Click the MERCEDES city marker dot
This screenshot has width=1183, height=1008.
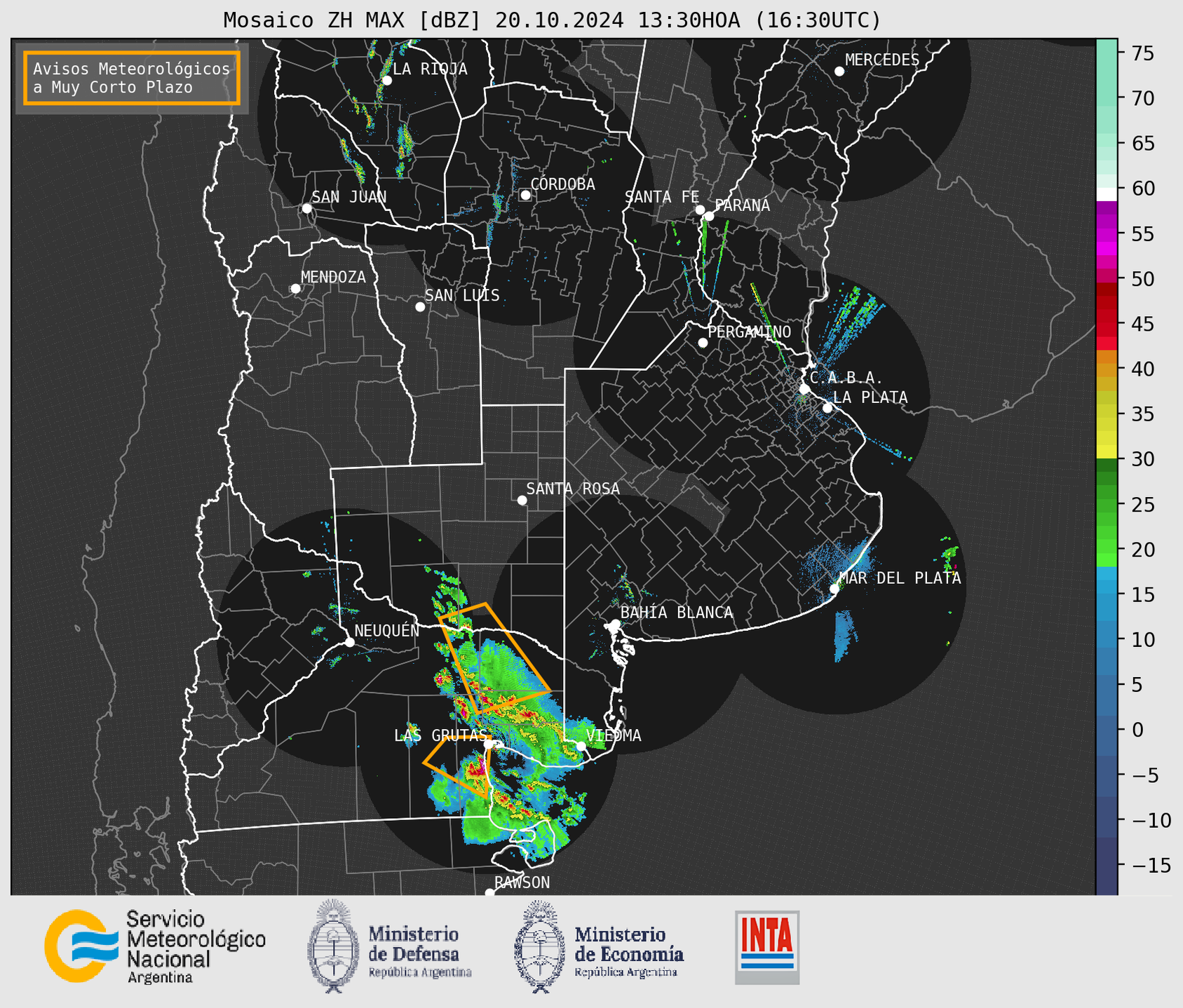pyautogui.click(x=839, y=71)
